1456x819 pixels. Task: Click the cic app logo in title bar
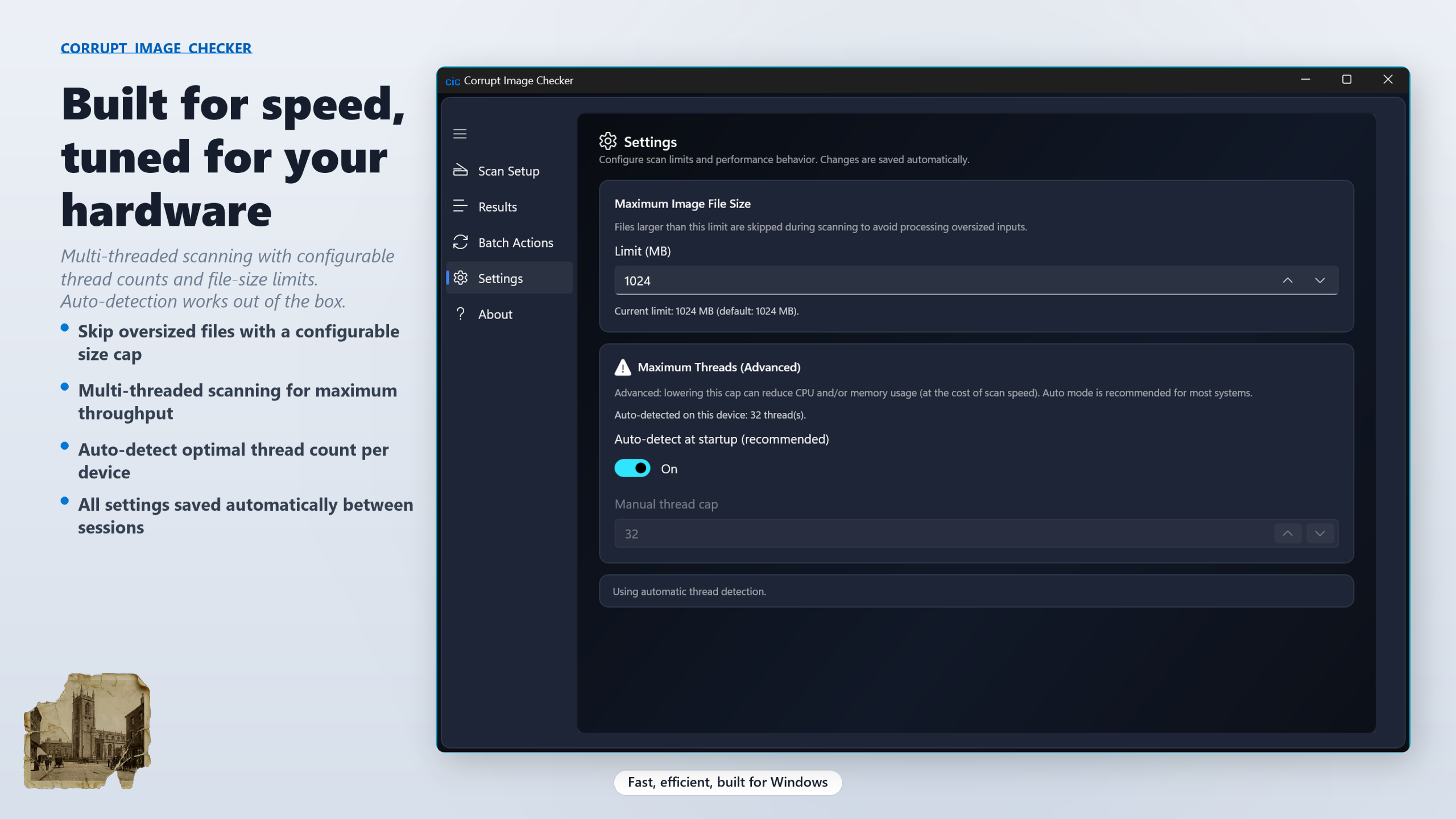pos(453,81)
